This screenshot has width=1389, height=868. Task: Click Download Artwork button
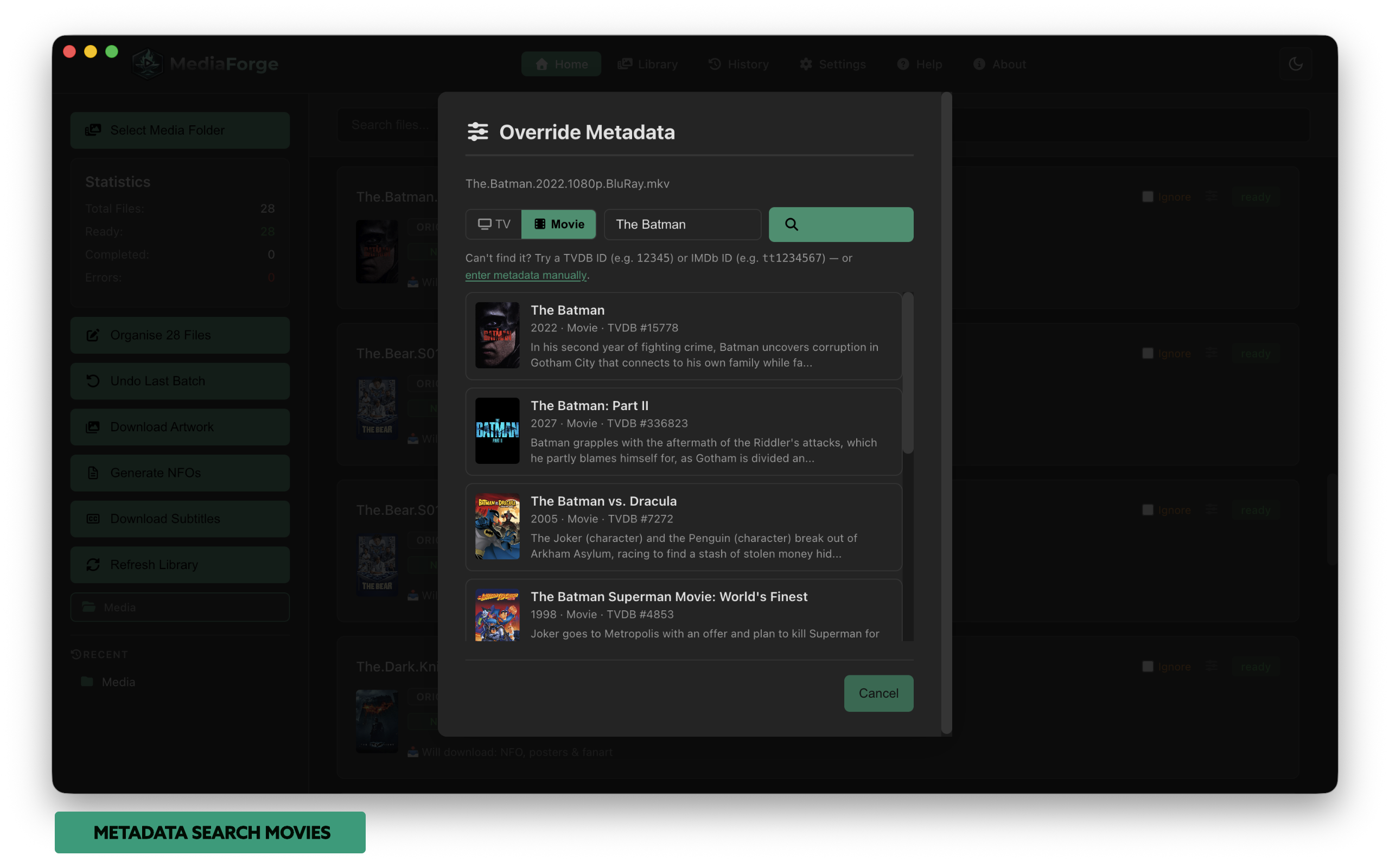tap(180, 427)
